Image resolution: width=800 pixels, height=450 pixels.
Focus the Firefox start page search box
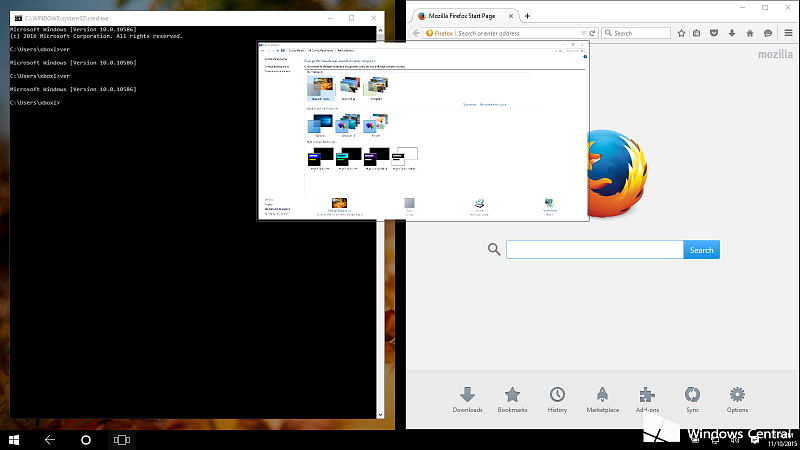(594, 250)
